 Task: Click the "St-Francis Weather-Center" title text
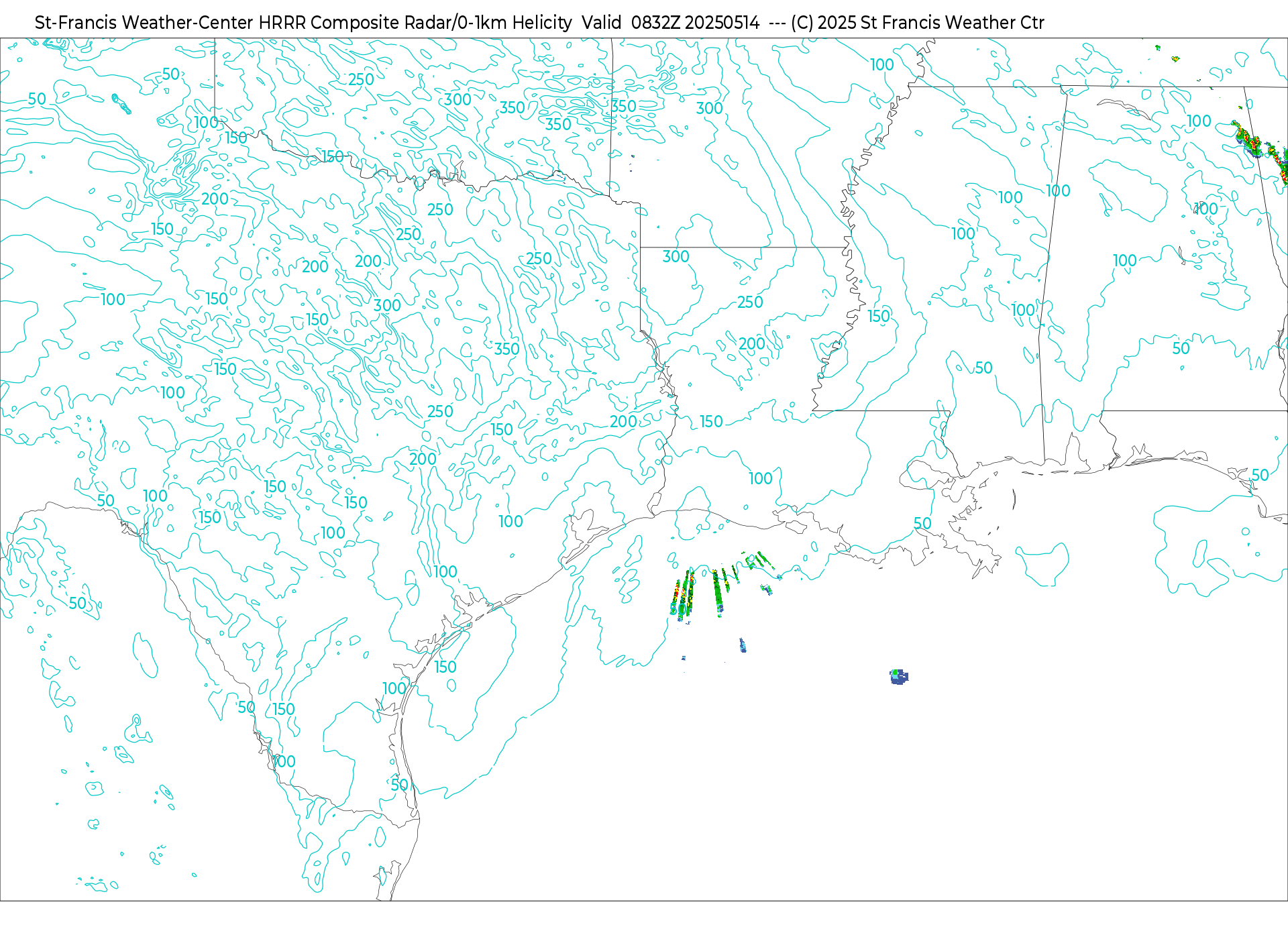[144, 23]
